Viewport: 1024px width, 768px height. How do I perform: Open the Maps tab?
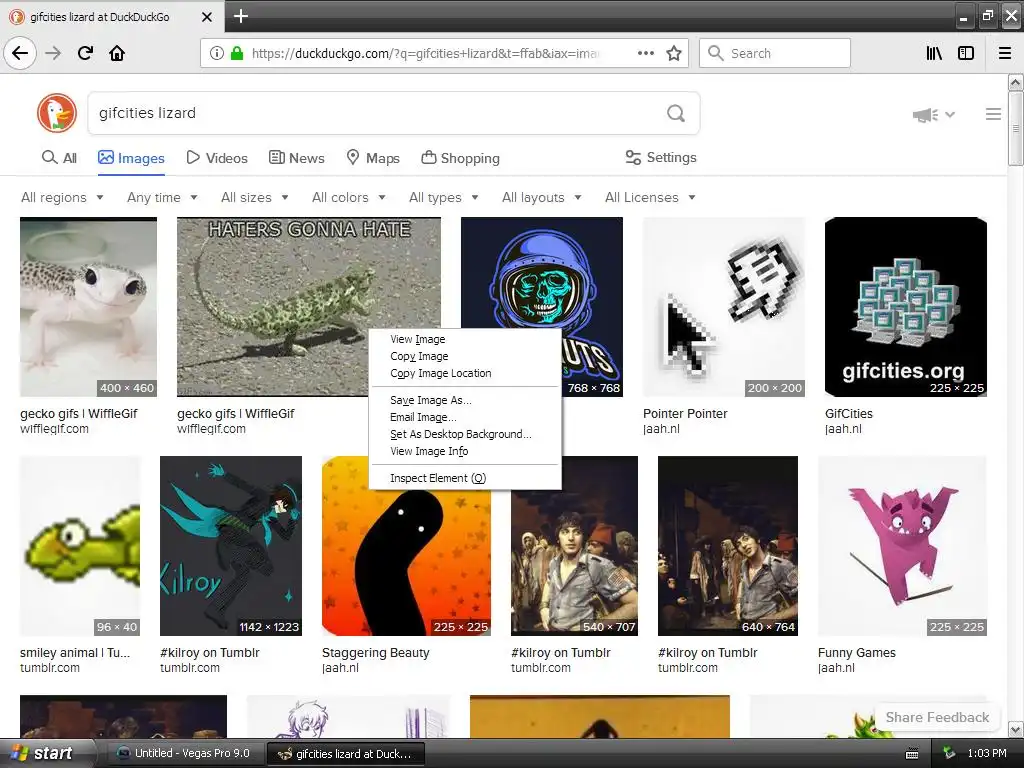373,158
